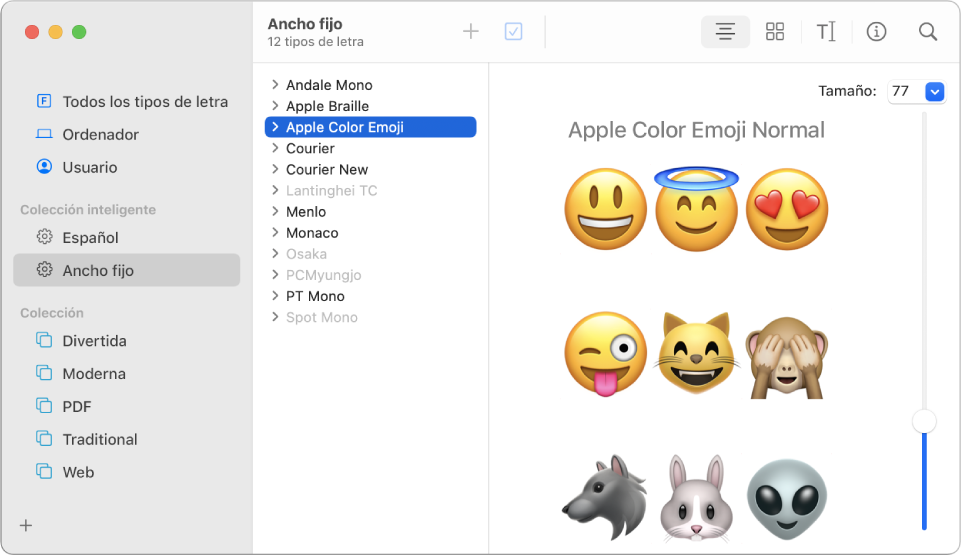Open the search magnifier
This screenshot has height=556, width=963.
(928, 31)
